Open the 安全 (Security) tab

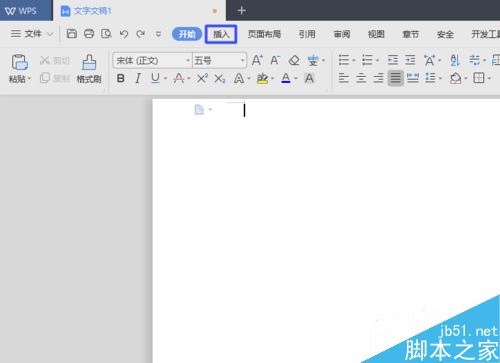[445, 34]
